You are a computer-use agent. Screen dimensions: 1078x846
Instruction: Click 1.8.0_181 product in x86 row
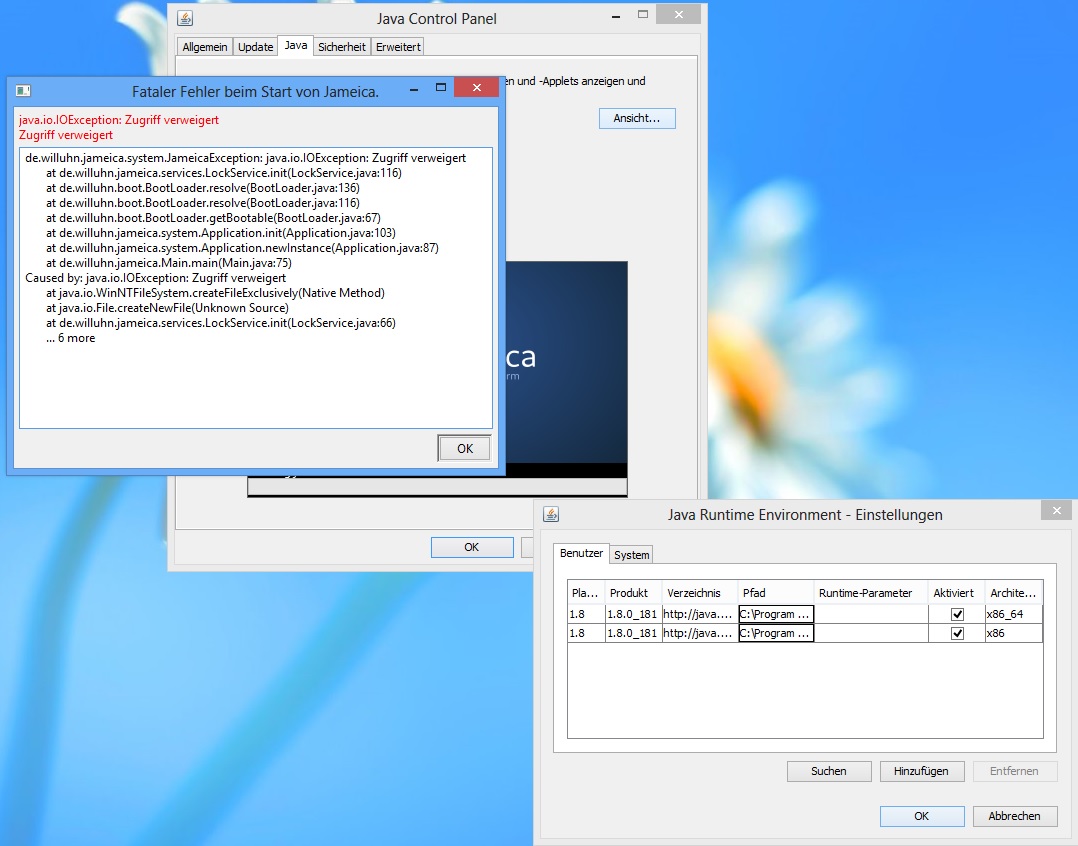coord(632,633)
